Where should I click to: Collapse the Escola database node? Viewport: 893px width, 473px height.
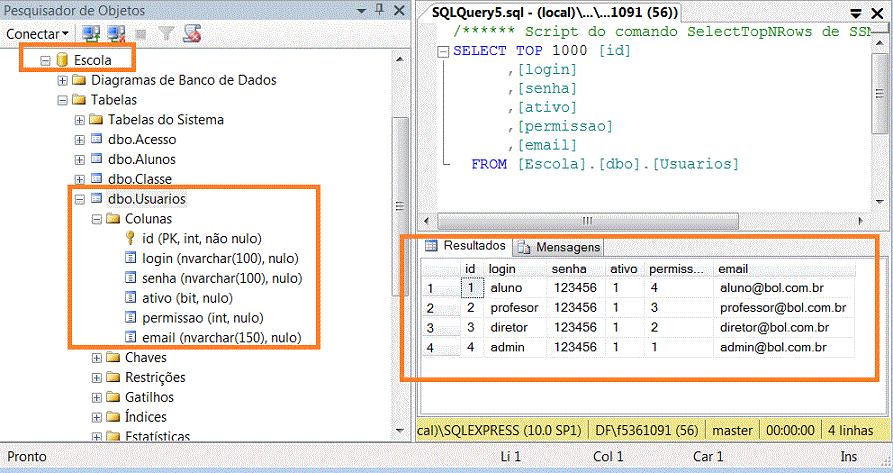point(46,60)
